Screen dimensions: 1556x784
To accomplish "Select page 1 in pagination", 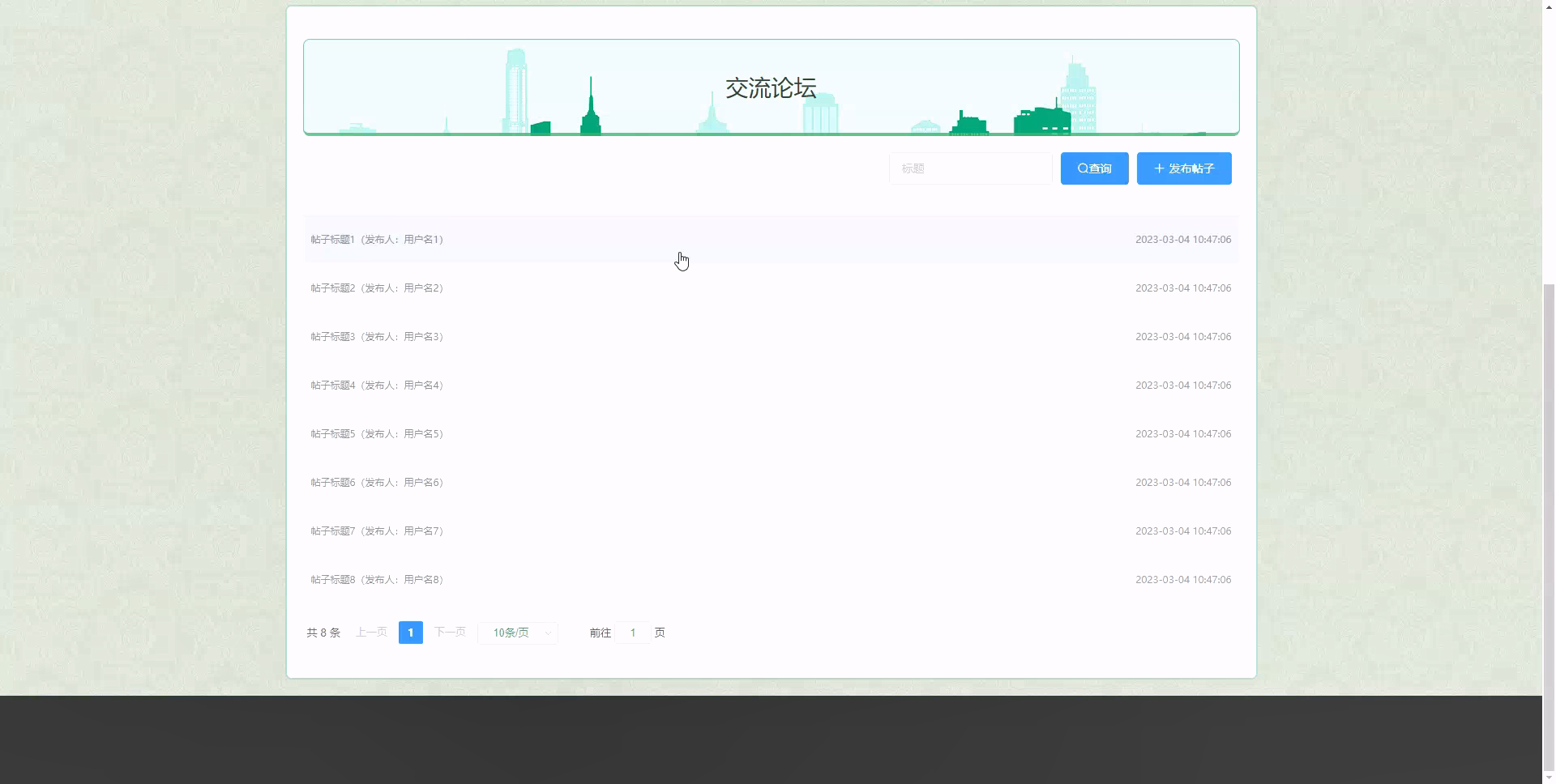I will click(x=410, y=633).
